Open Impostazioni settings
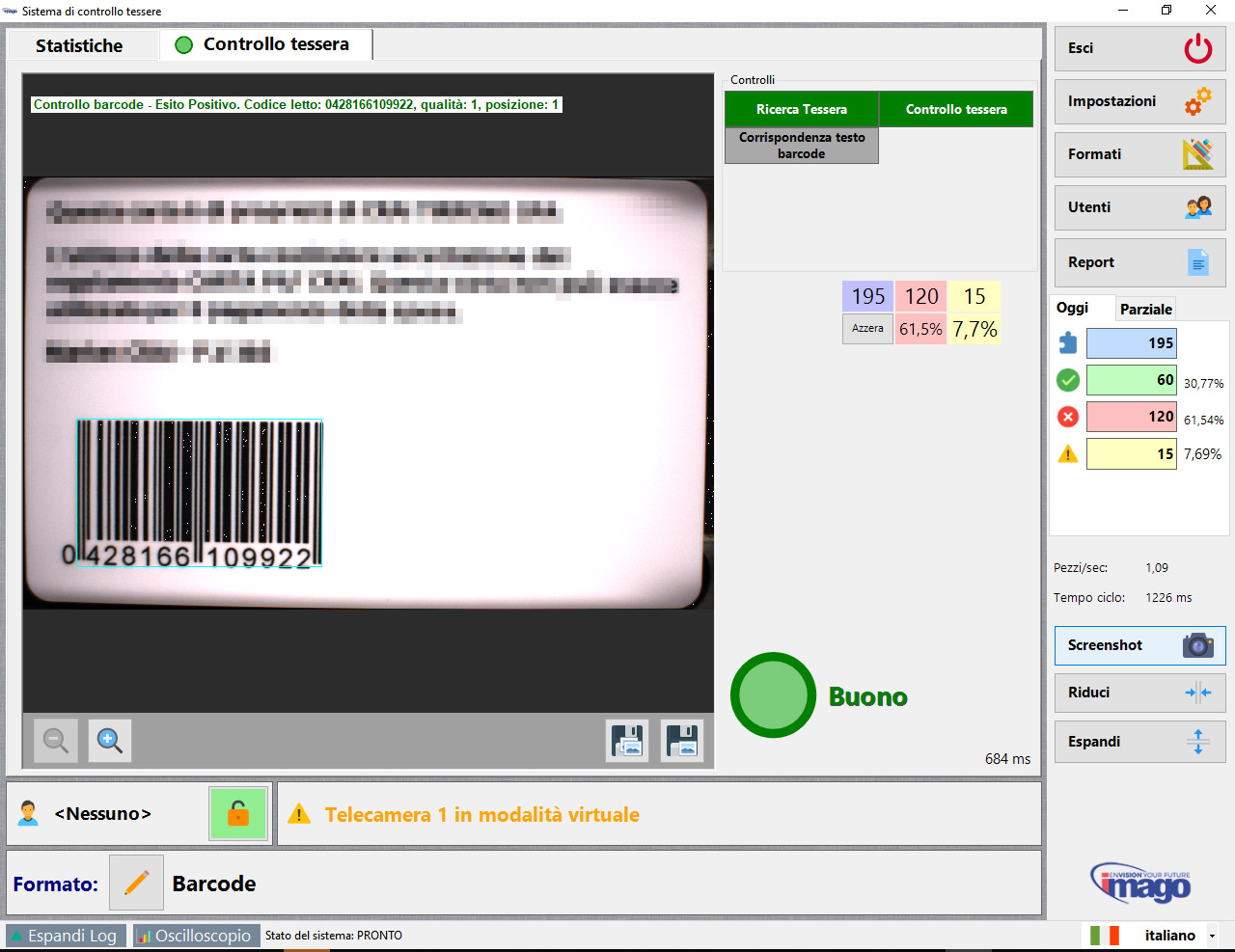Screen dimensions: 1235x952 tap(1139, 101)
